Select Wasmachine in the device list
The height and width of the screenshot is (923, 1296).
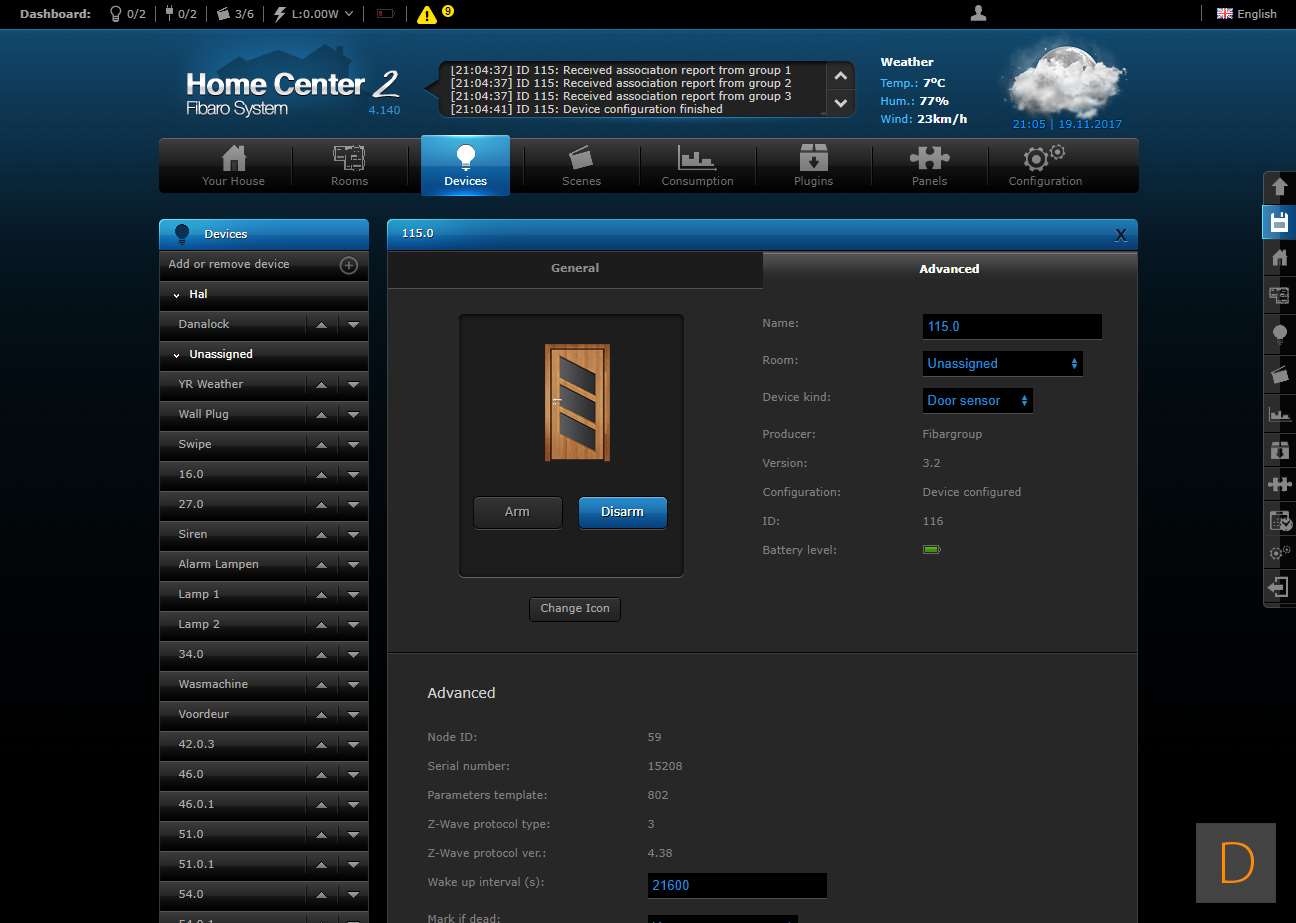pyautogui.click(x=213, y=684)
